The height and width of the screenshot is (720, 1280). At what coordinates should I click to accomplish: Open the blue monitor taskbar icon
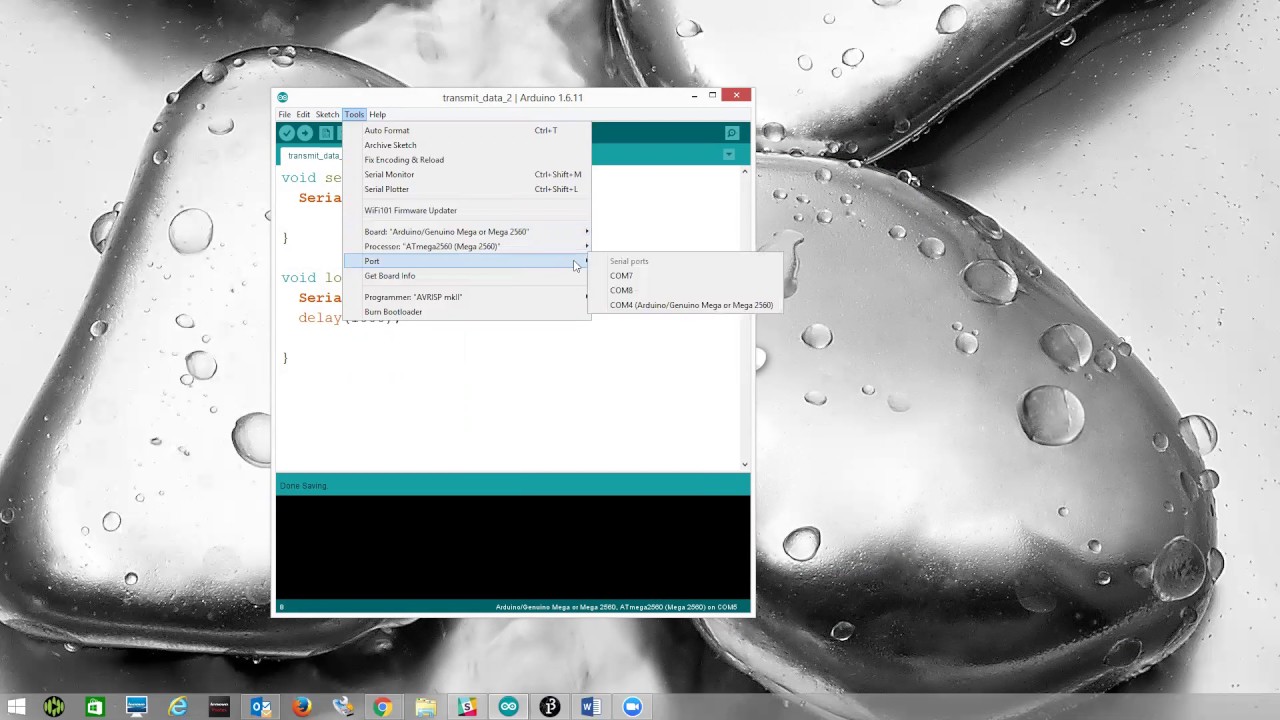coord(136,707)
